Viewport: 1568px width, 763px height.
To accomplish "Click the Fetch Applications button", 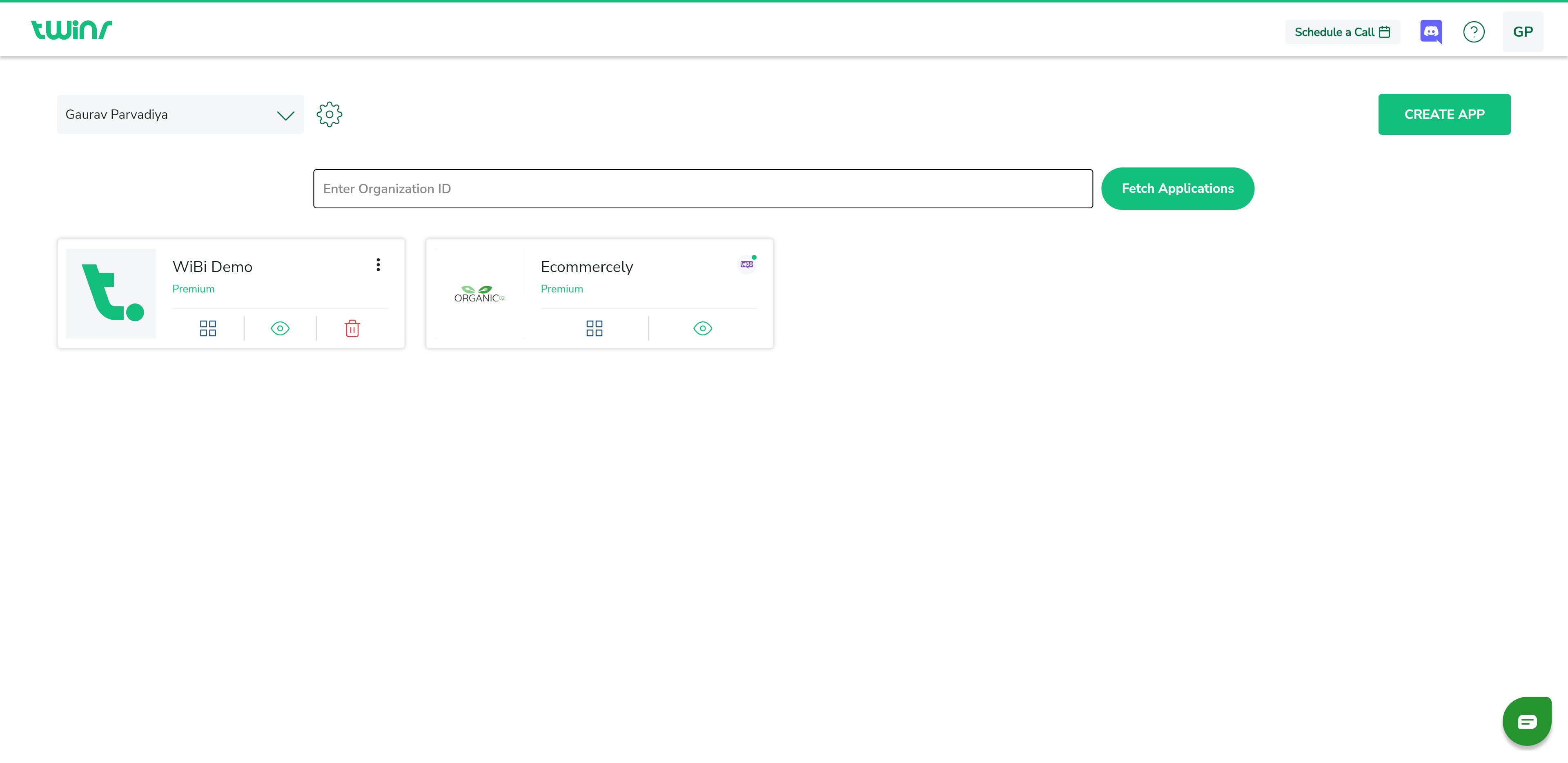I will pyautogui.click(x=1177, y=189).
